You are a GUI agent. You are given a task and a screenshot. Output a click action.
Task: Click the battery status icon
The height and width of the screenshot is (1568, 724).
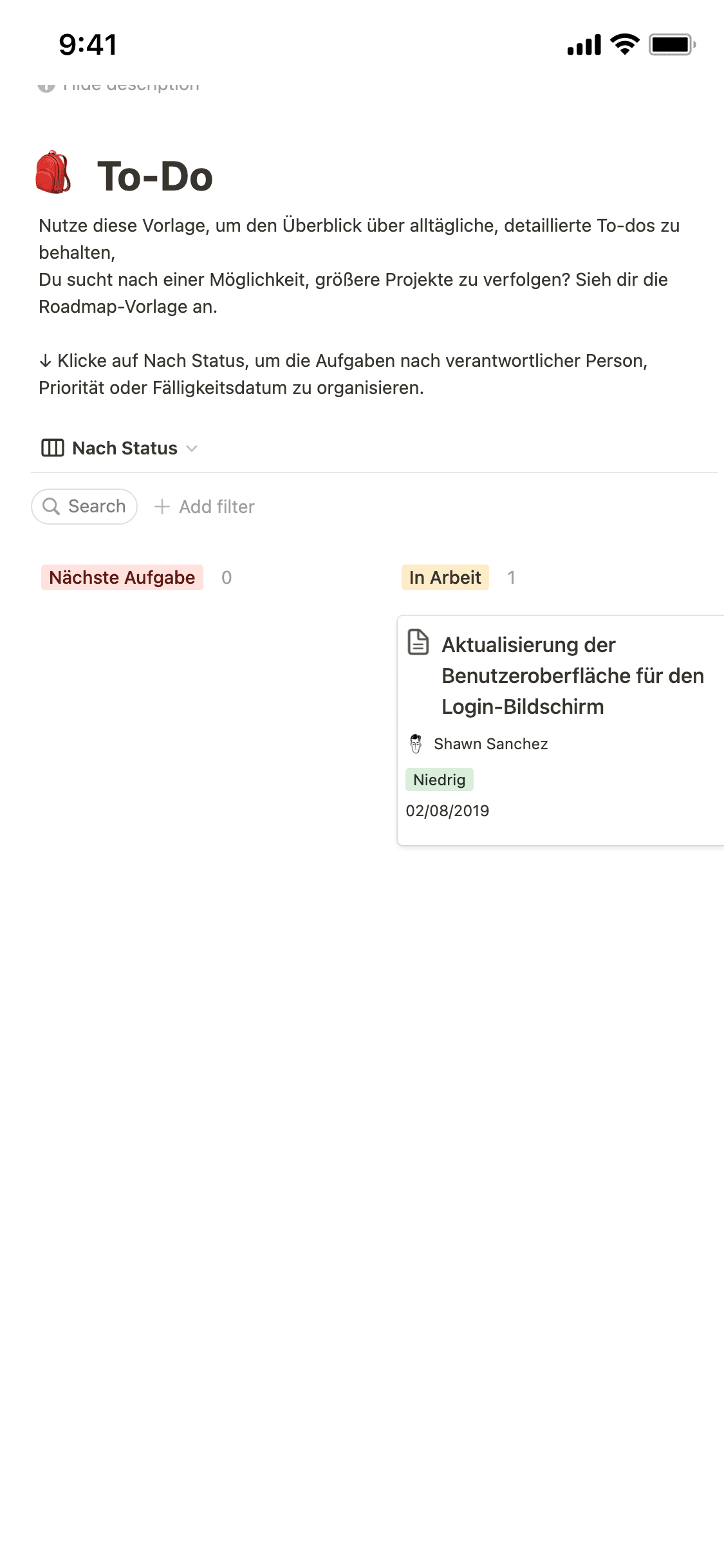coord(673,44)
